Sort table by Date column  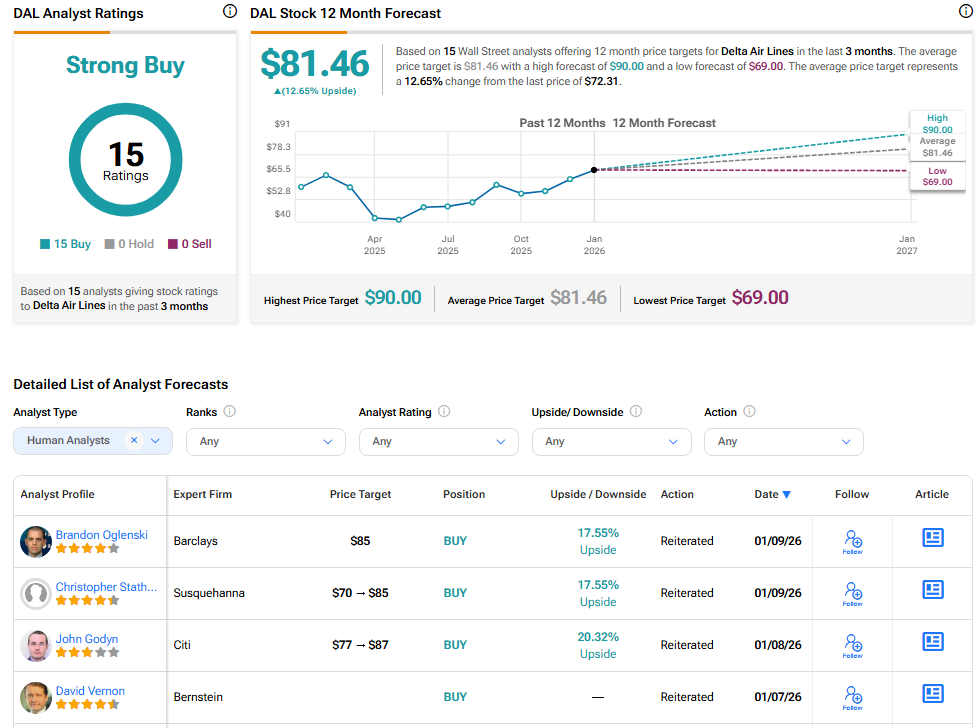coord(772,494)
